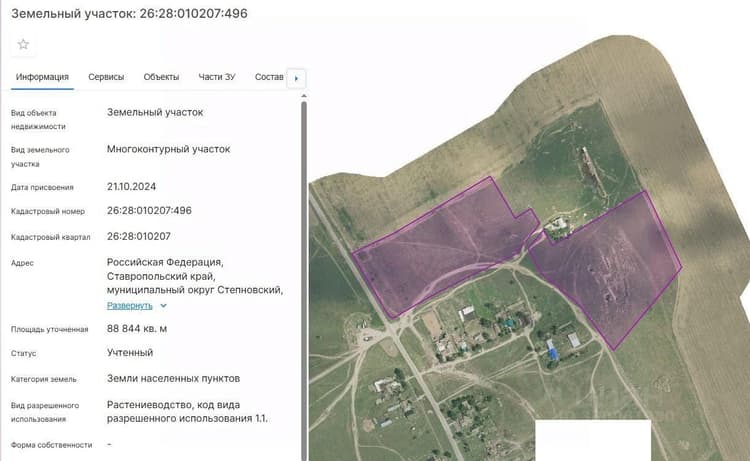Click cadastral quarter value 26:28:010207
Image resolution: width=750 pixels, height=461 pixels.
tap(139, 236)
